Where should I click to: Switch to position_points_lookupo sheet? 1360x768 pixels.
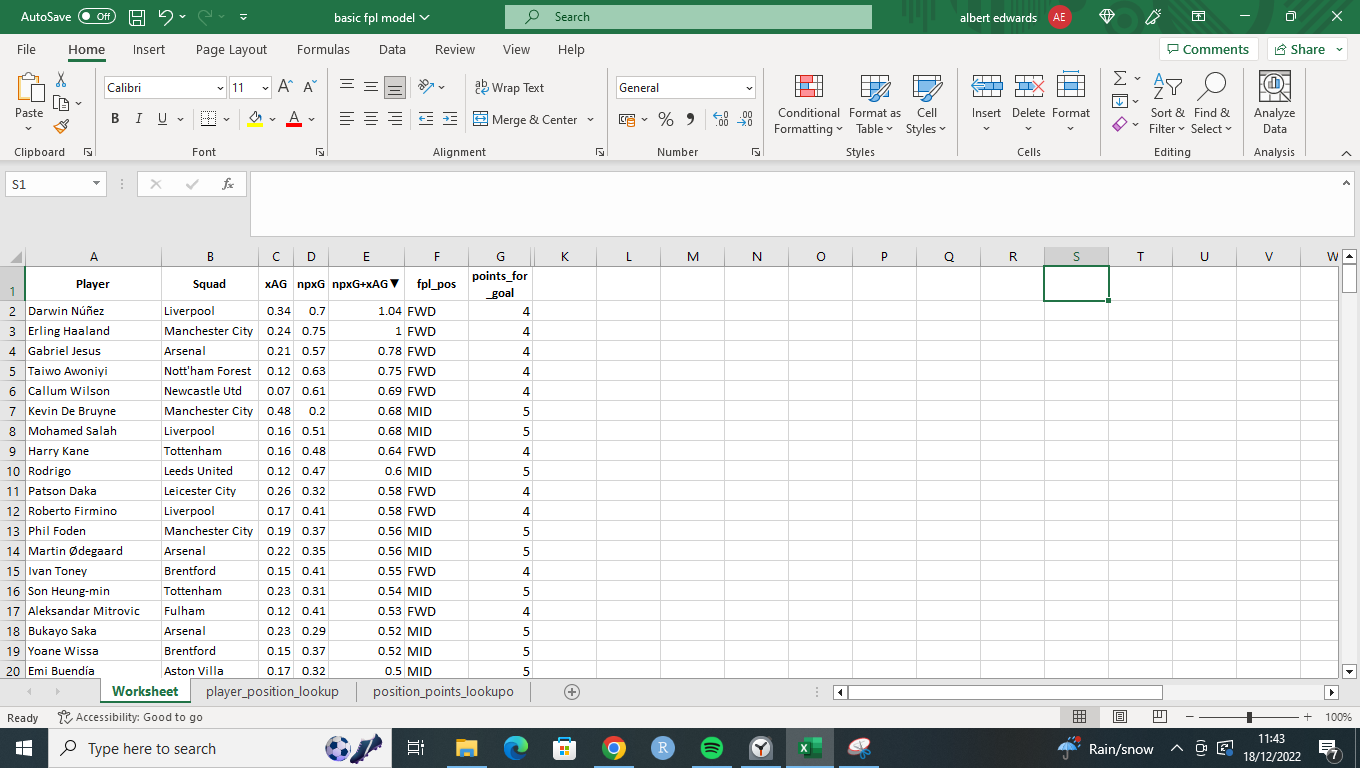443,691
